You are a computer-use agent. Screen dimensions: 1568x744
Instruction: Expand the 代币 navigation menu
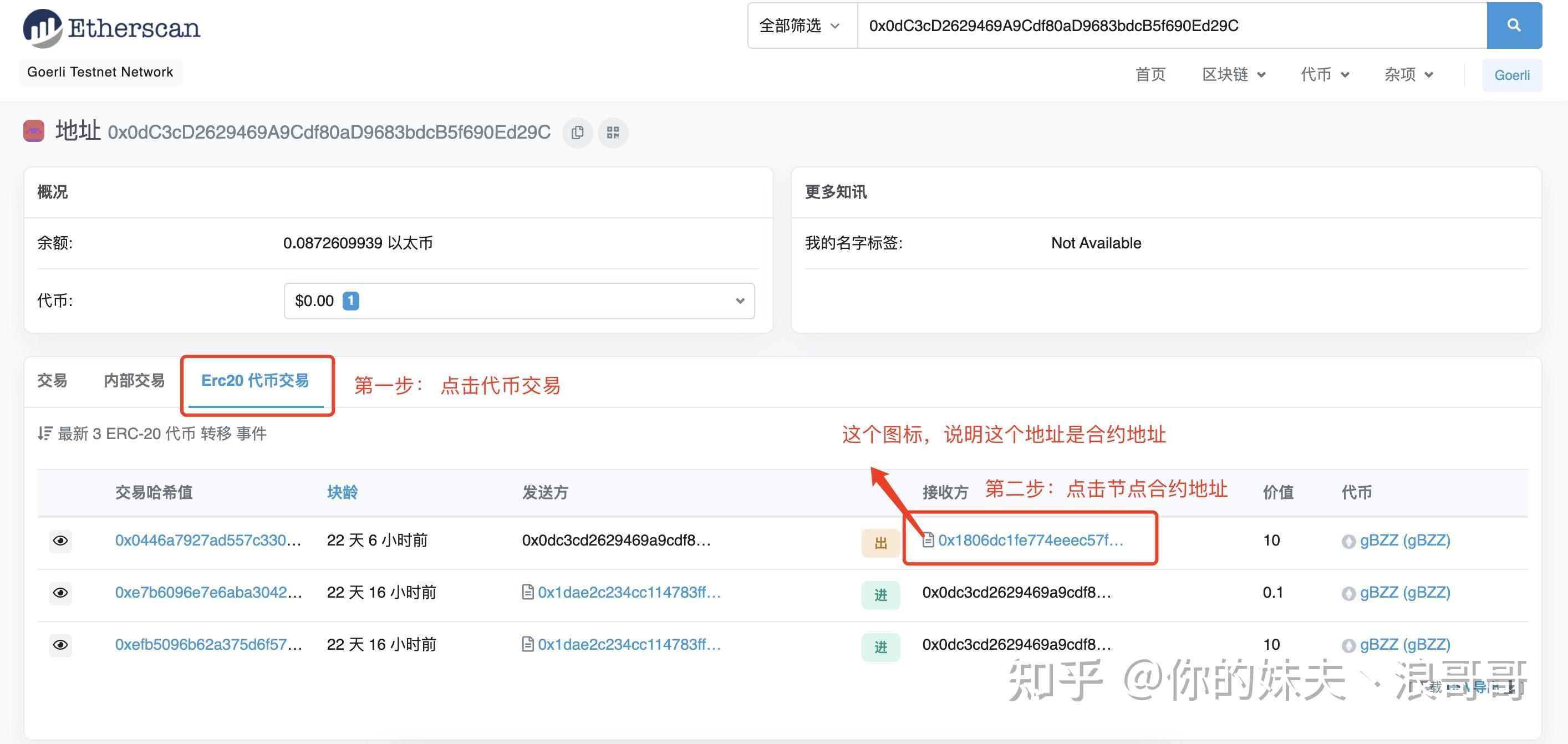(x=1325, y=74)
